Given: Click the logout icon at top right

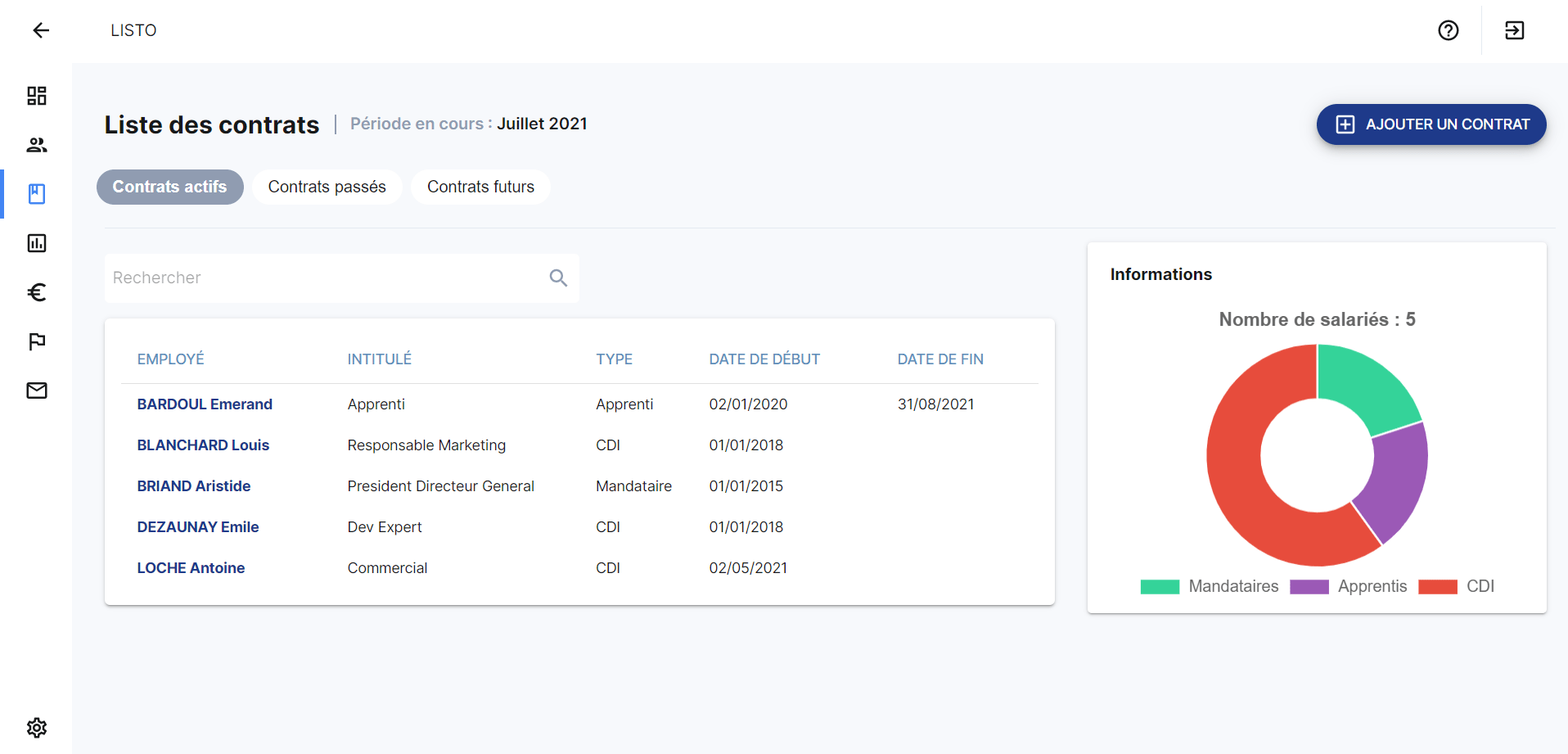Looking at the screenshot, I should [1515, 30].
